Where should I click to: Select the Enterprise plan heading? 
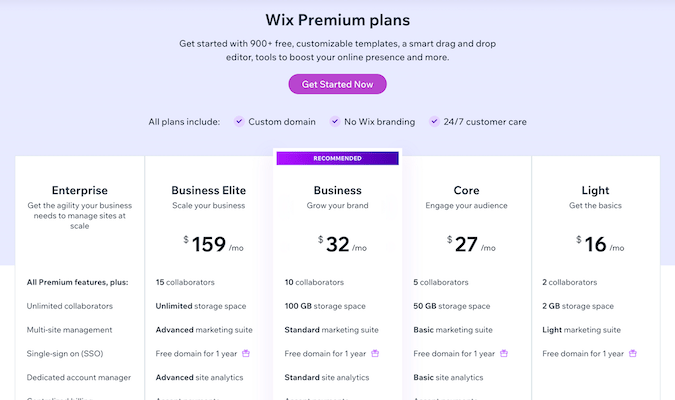click(80, 190)
